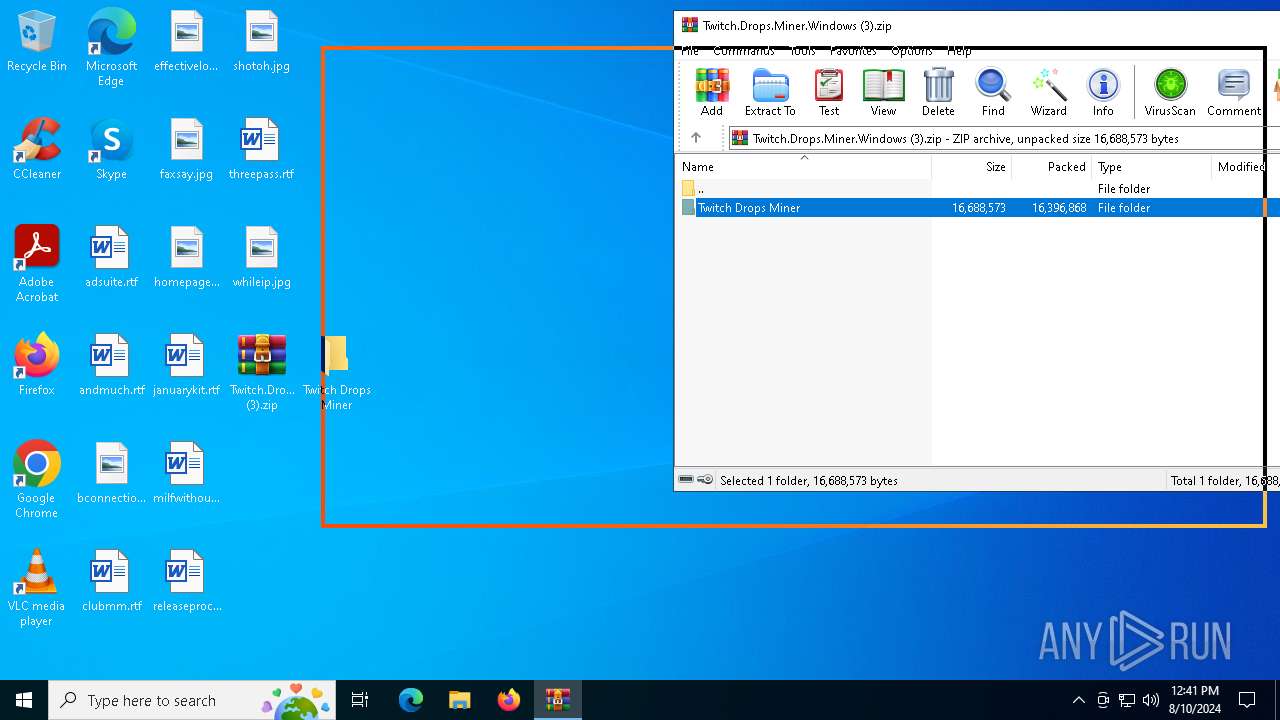Click the Delete trash icon in WinRAR

[938, 92]
